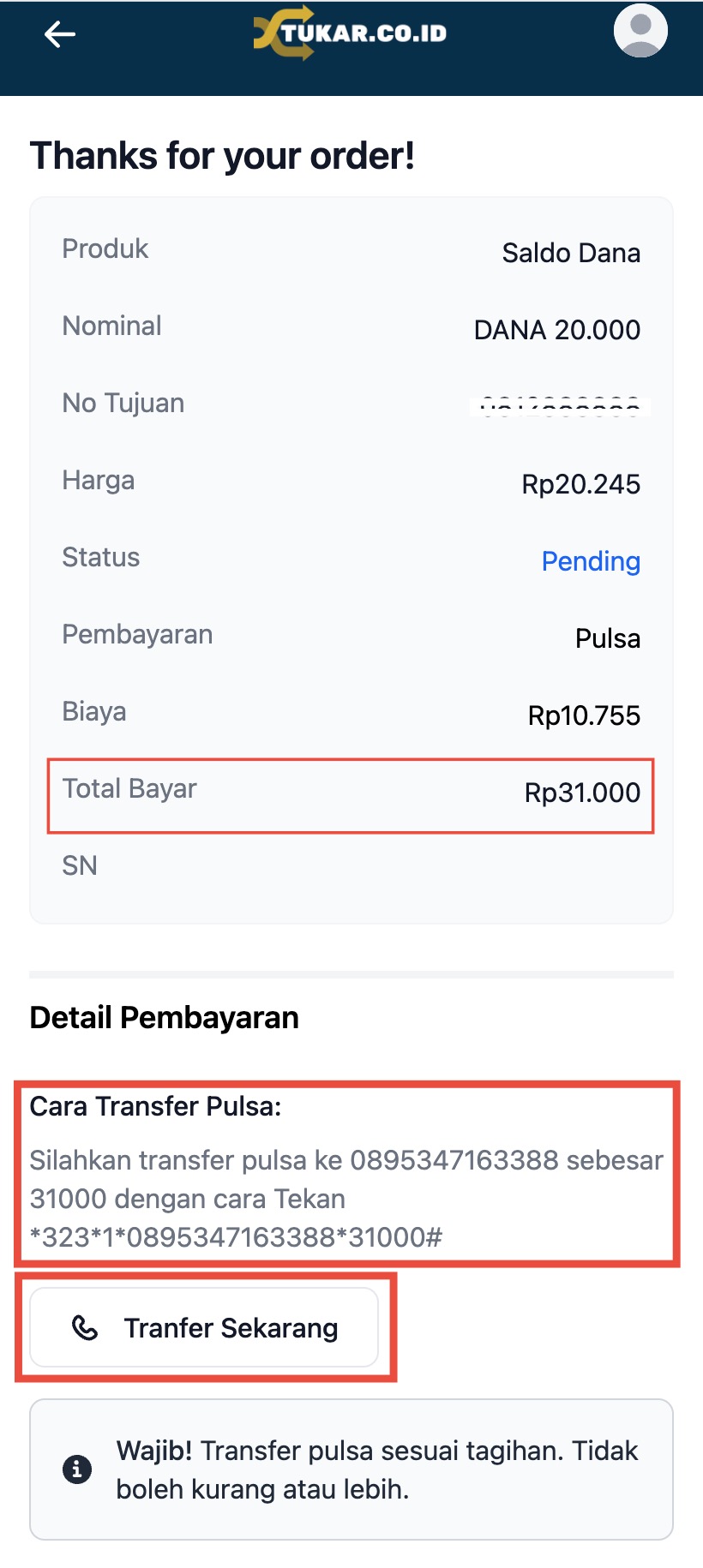
Task: Click the Rp10.755 fee amount
Action: pyautogui.click(x=584, y=715)
